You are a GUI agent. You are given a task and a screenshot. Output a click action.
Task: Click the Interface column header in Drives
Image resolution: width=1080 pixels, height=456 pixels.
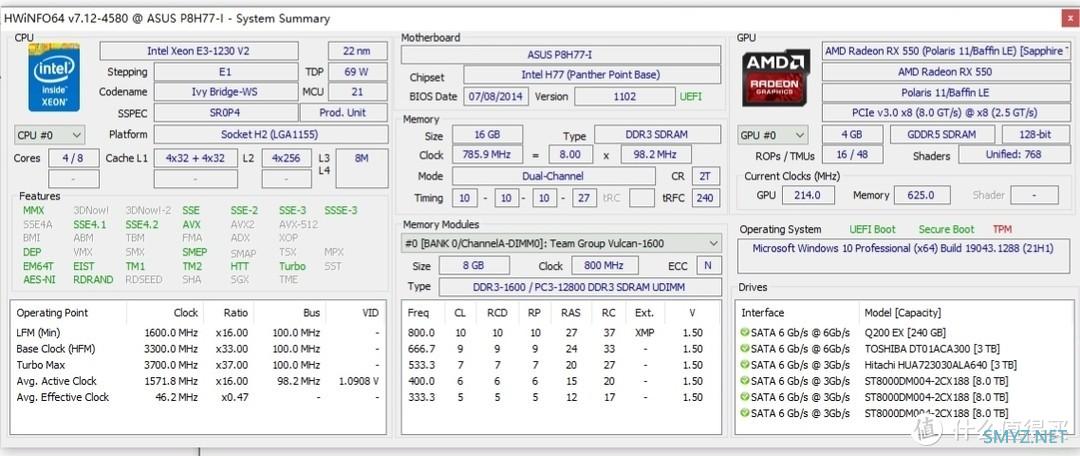(762, 313)
